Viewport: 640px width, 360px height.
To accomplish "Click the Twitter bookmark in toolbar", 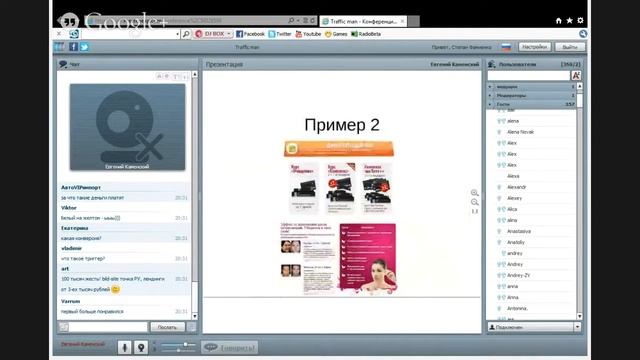I will [280, 34].
